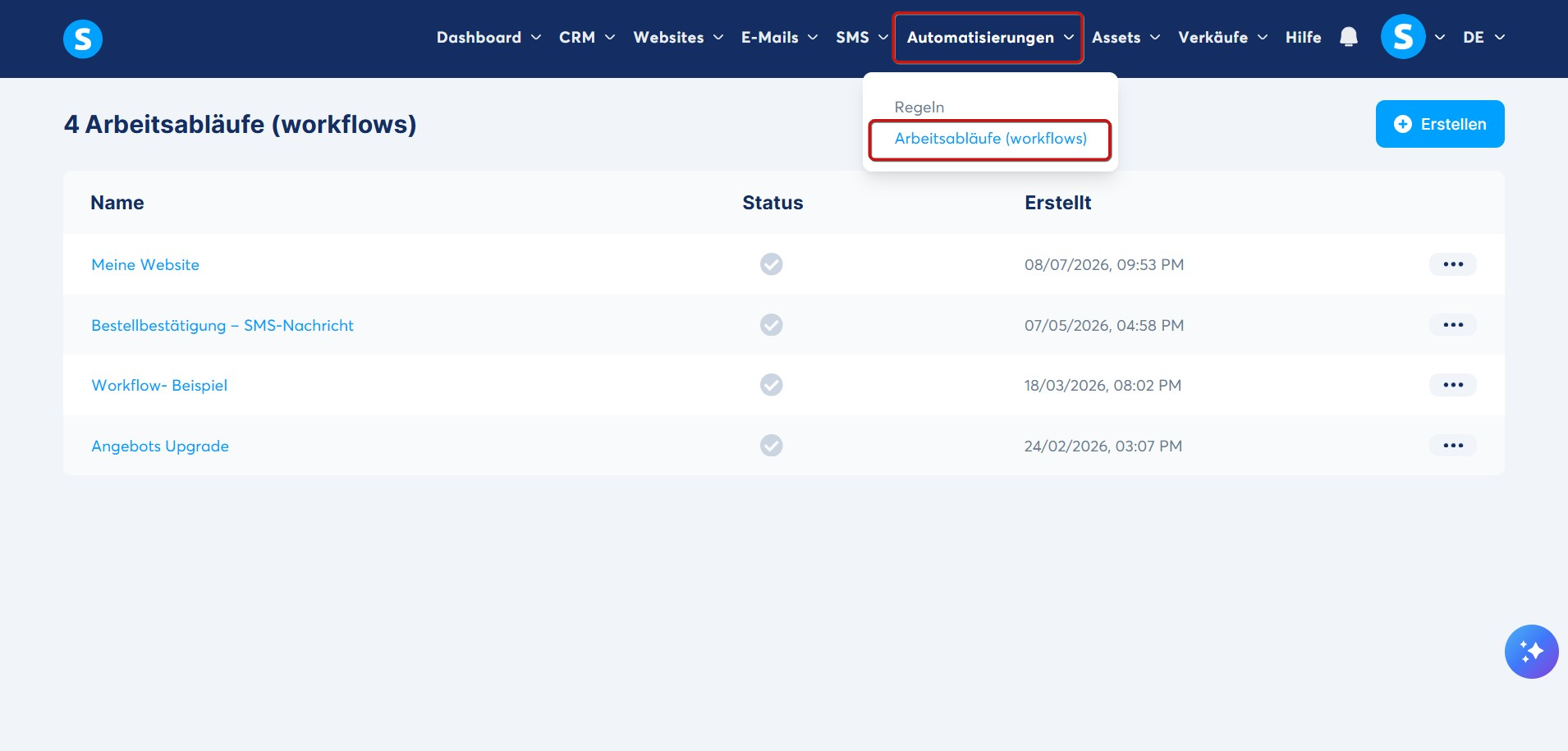Click the status checkmark for Workflow- Beispiel
The width and height of the screenshot is (1568, 751).
pyautogui.click(x=771, y=385)
